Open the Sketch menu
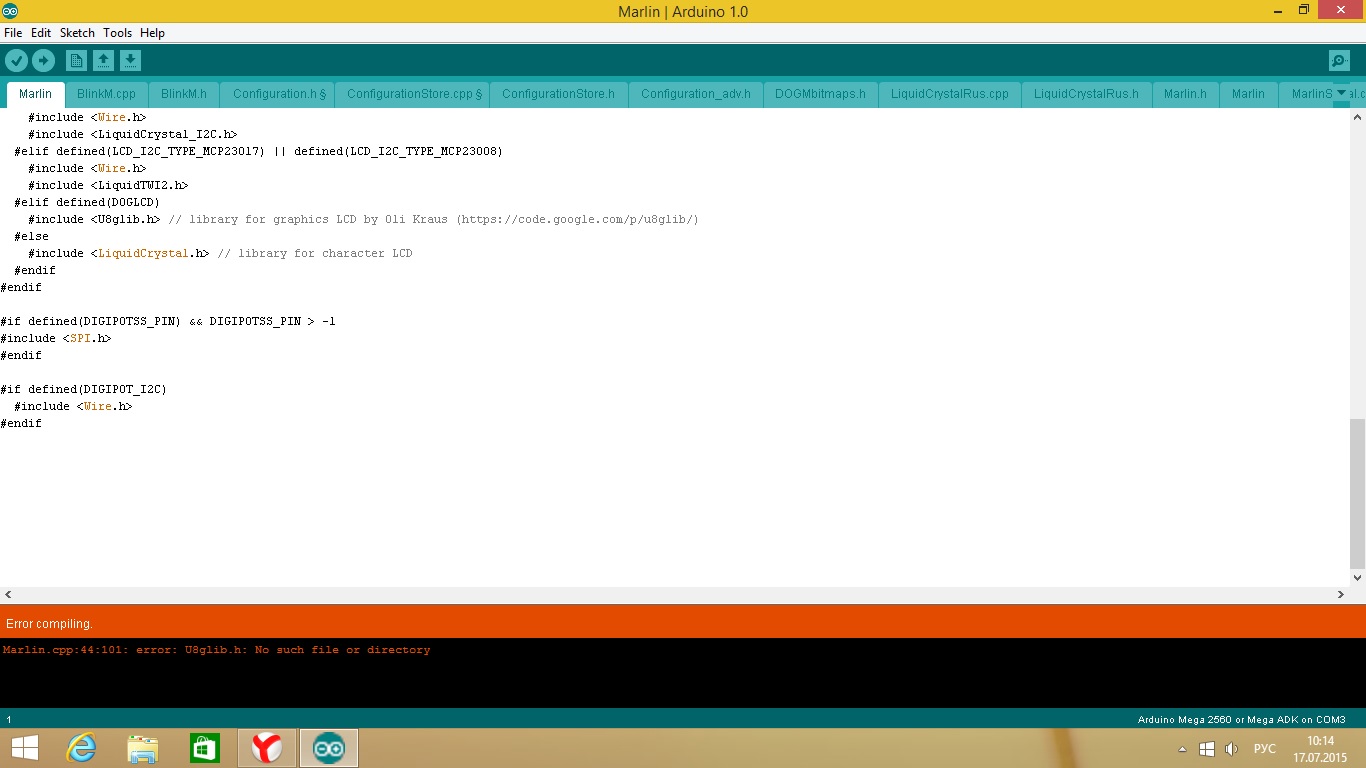The image size is (1366, 768). click(77, 33)
